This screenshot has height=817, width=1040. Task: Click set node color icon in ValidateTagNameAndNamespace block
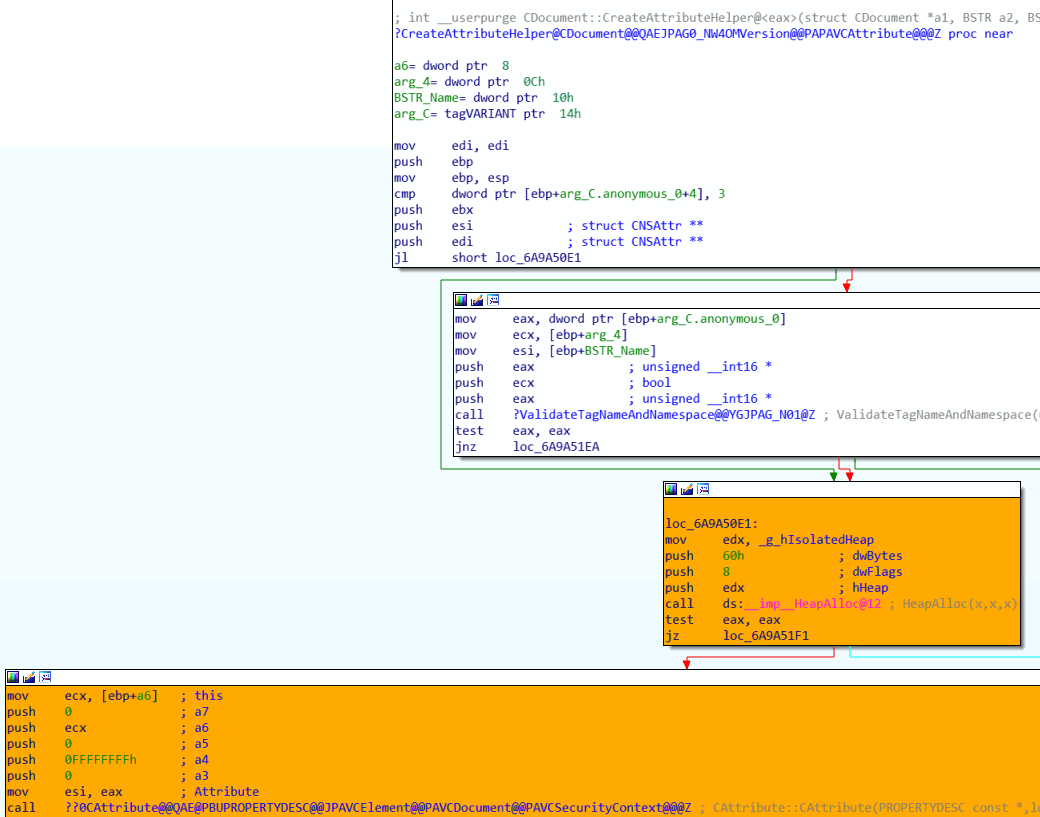[x=461, y=300]
